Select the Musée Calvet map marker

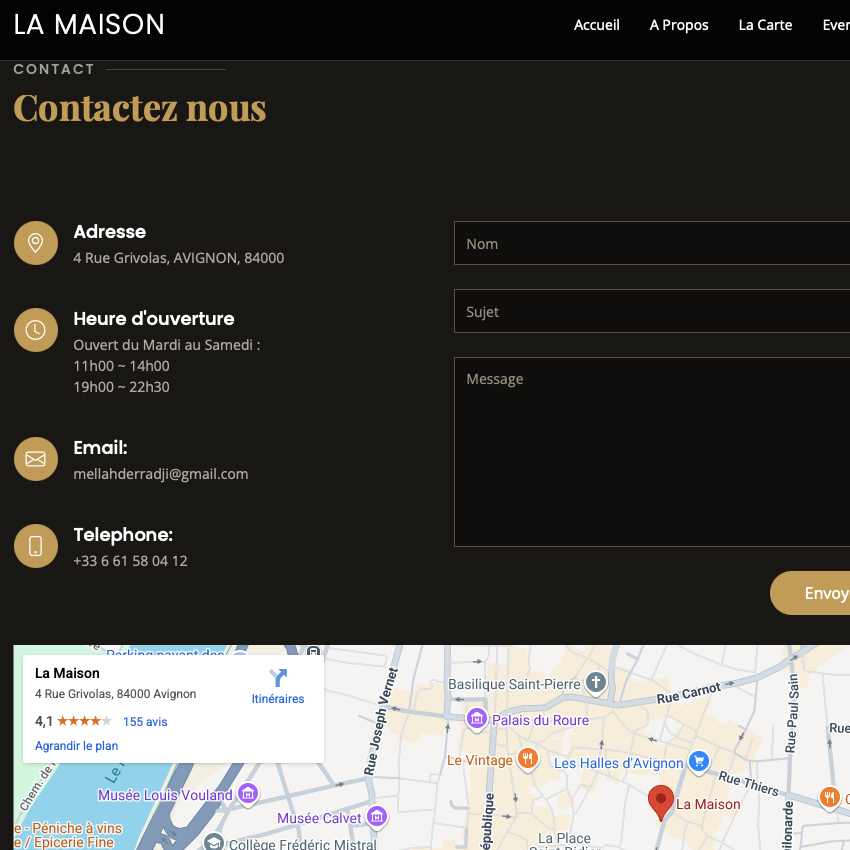pyautogui.click(x=376, y=817)
